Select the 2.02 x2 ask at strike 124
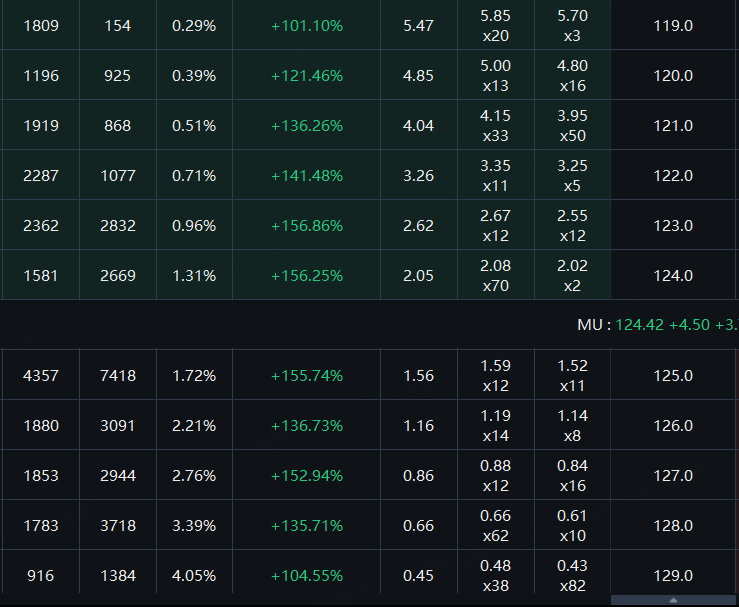This screenshot has width=739, height=607. 572,276
